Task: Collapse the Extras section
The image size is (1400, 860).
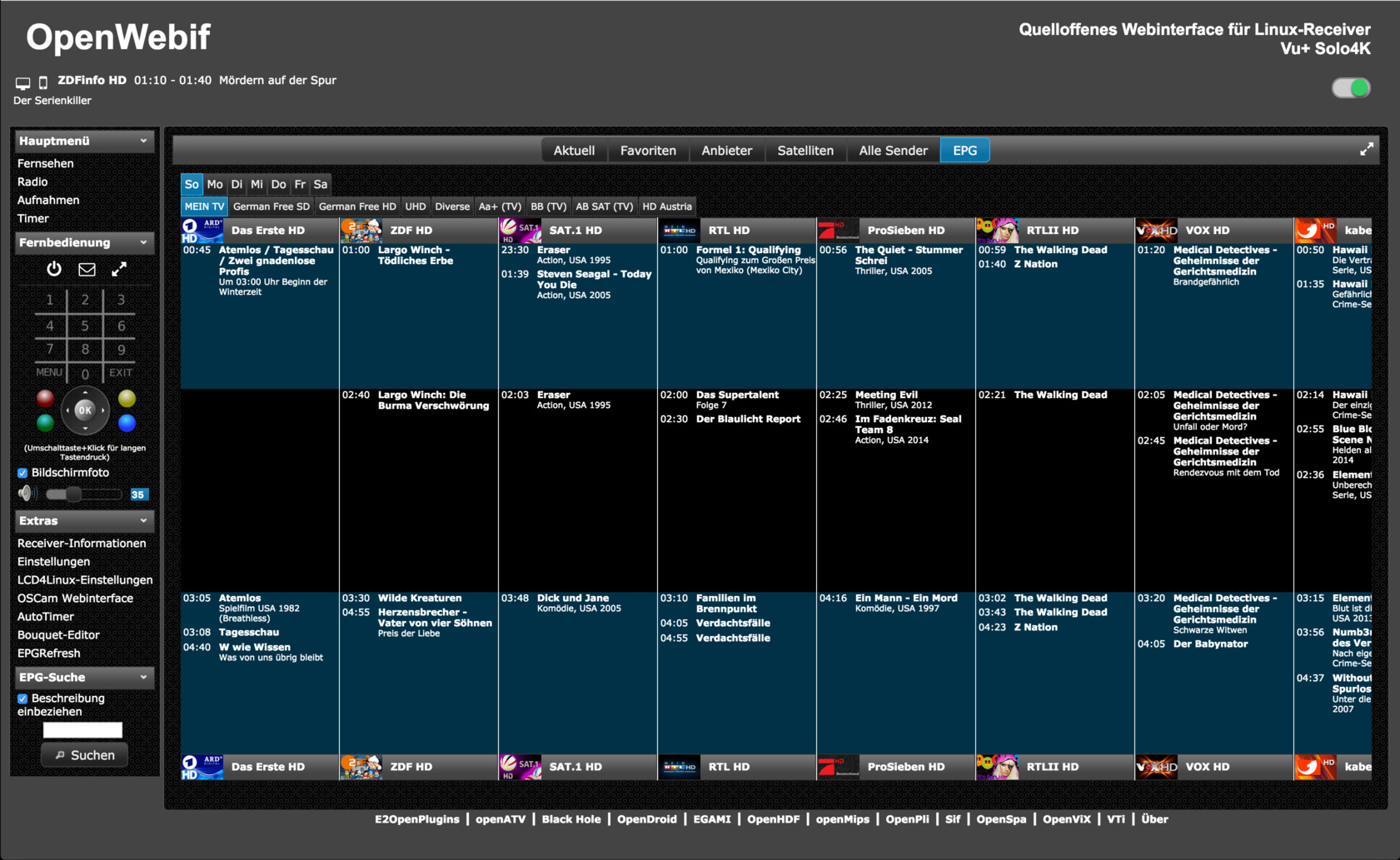Action: point(143,520)
